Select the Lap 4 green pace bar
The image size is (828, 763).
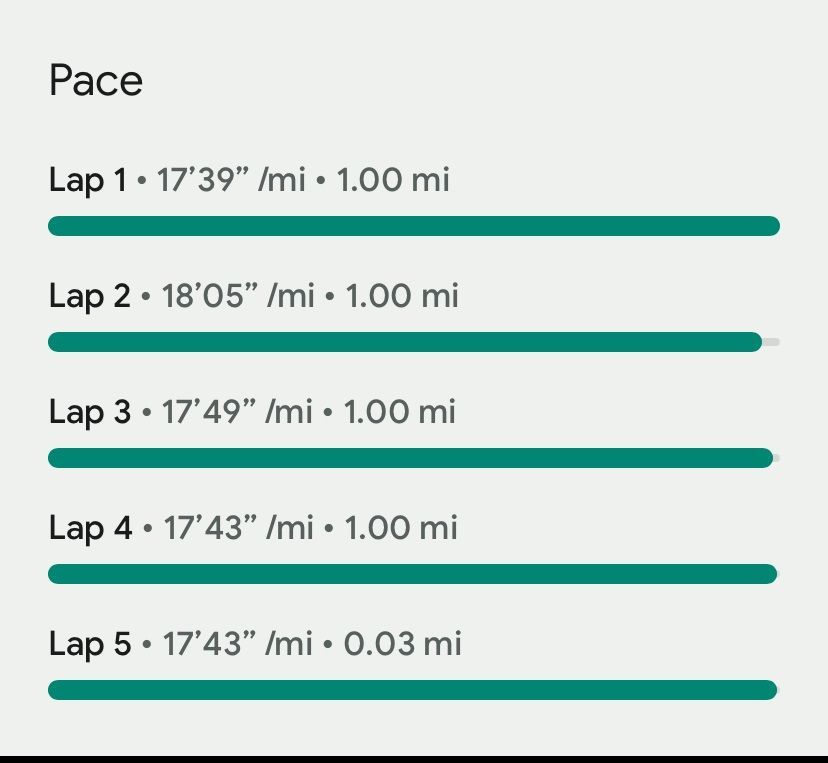click(412, 574)
